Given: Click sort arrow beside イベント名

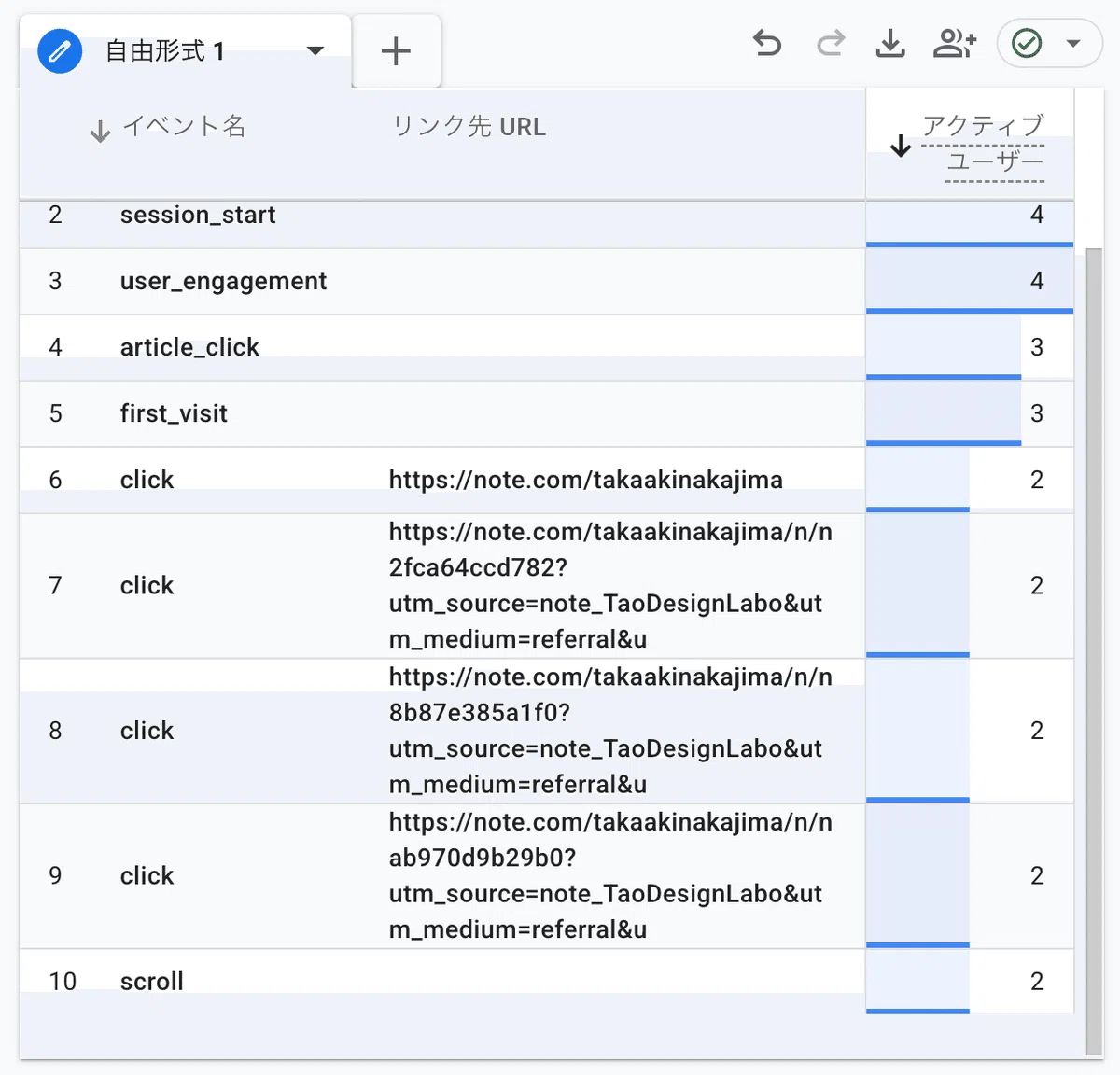Looking at the screenshot, I should [x=101, y=132].
